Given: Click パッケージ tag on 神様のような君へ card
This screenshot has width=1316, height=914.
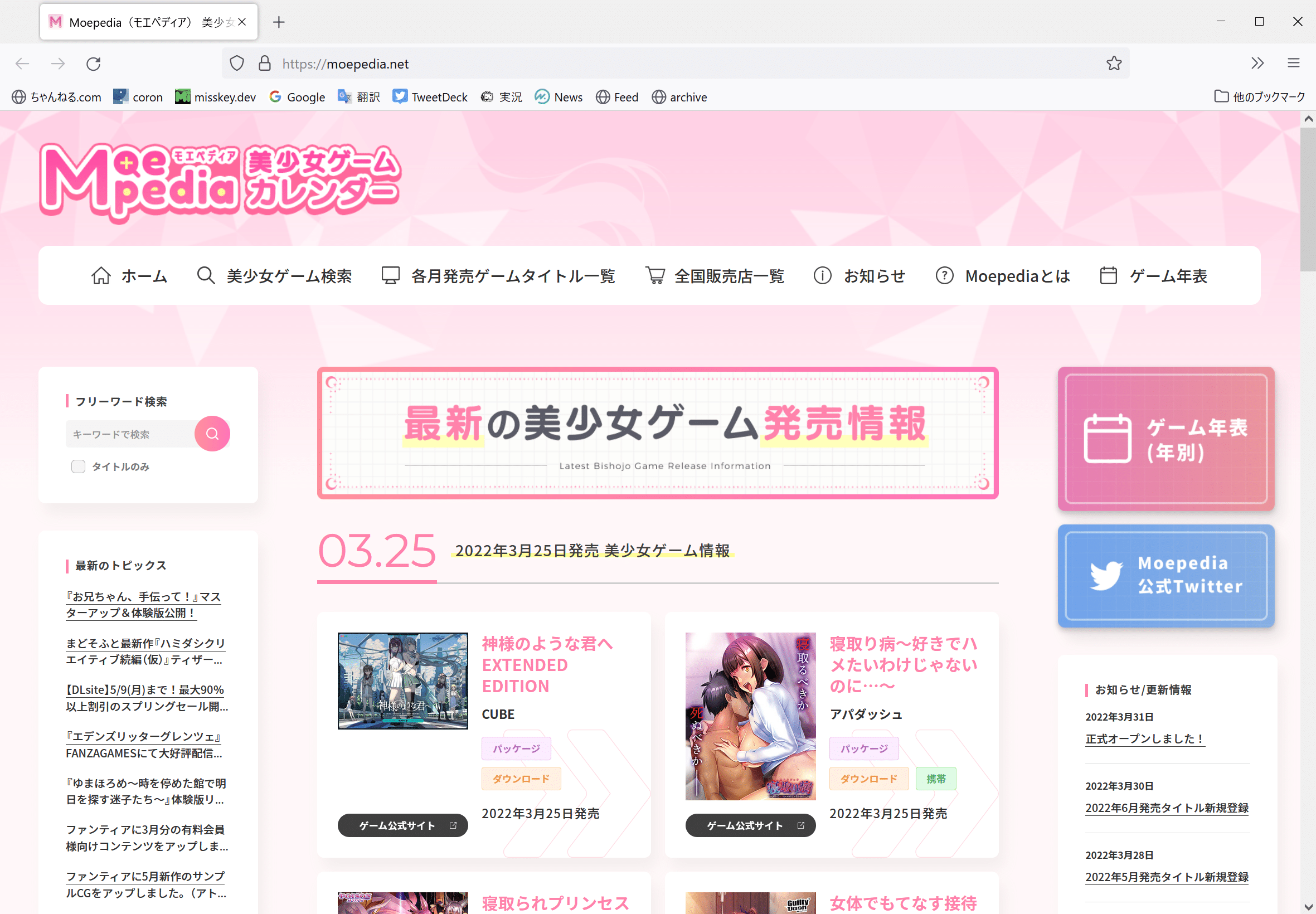Looking at the screenshot, I should [516, 748].
